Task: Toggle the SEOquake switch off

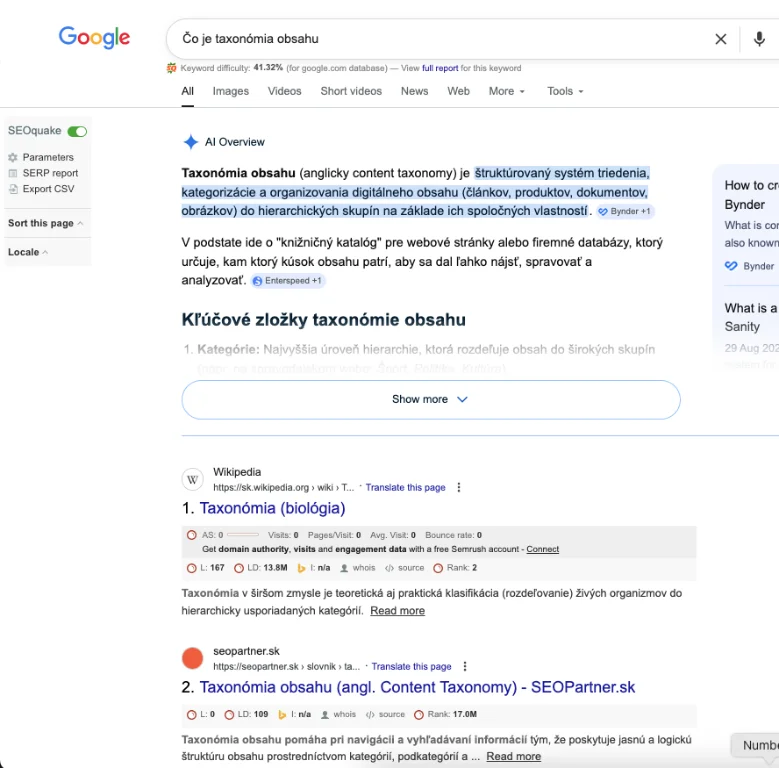Action: click(77, 131)
